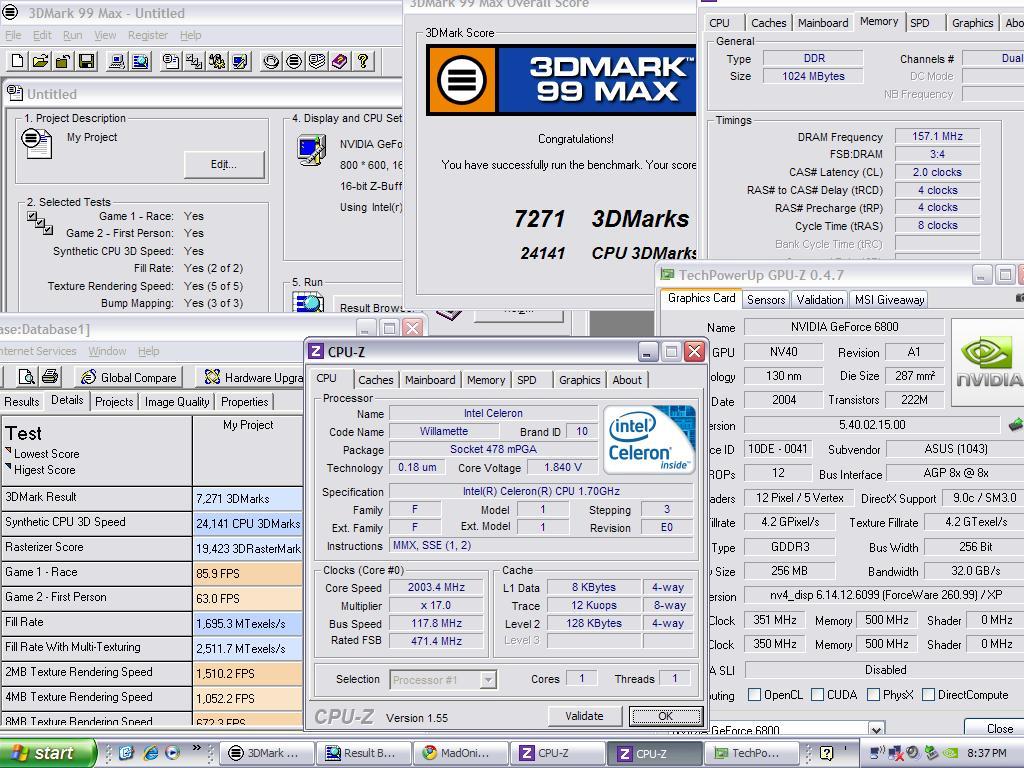Click Windows Media Player quick launch icon
This screenshot has width=1024, height=768.
[172, 752]
